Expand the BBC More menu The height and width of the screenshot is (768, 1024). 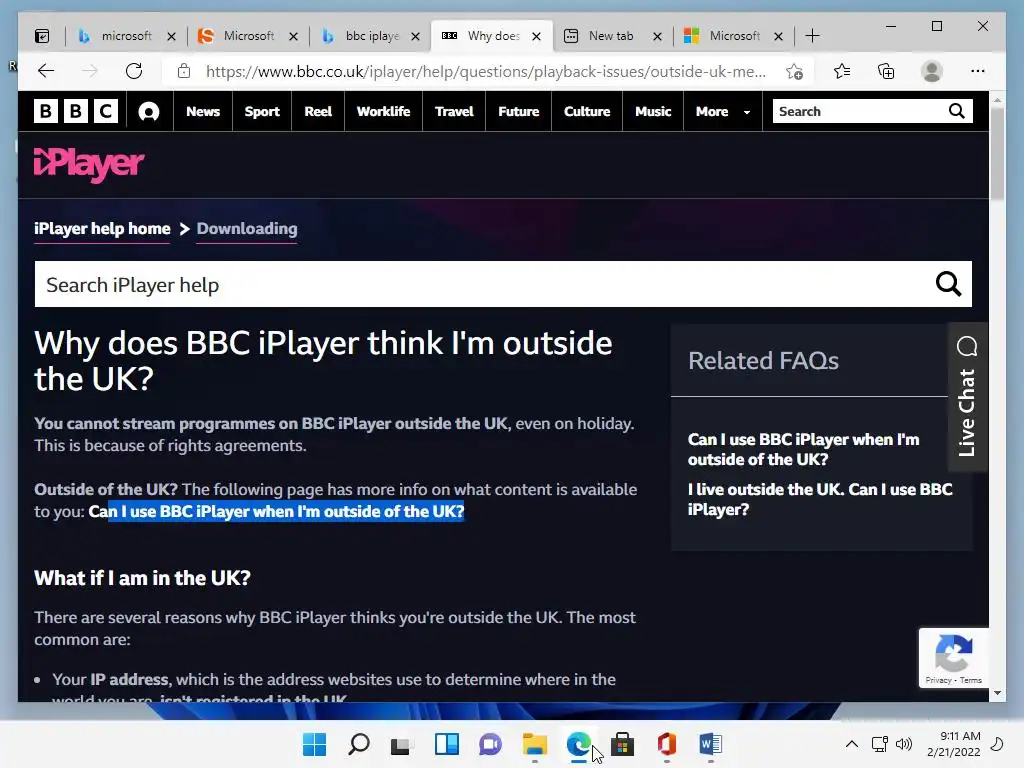722,112
